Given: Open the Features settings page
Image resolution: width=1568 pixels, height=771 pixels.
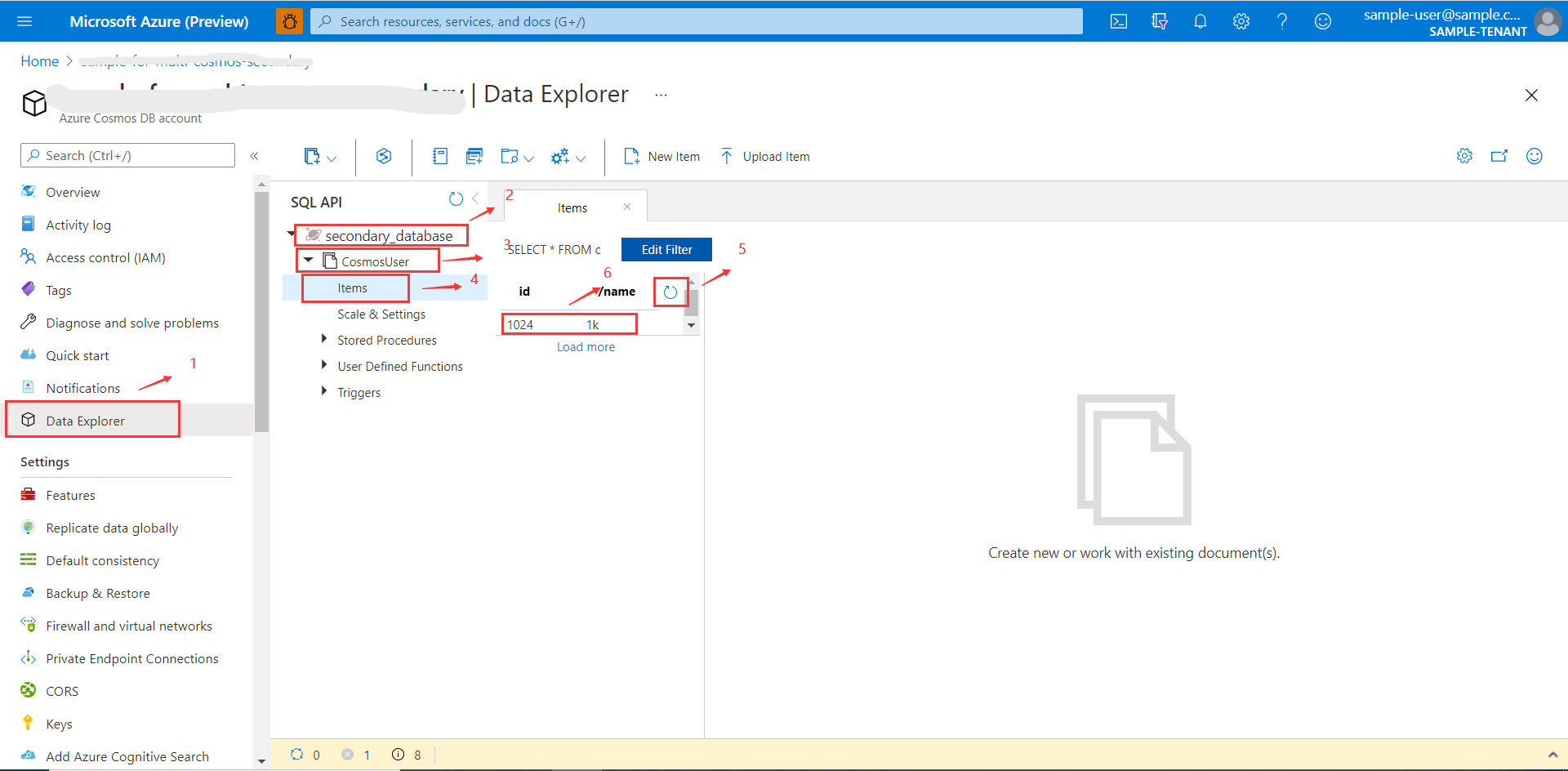Looking at the screenshot, I should 70,495.
